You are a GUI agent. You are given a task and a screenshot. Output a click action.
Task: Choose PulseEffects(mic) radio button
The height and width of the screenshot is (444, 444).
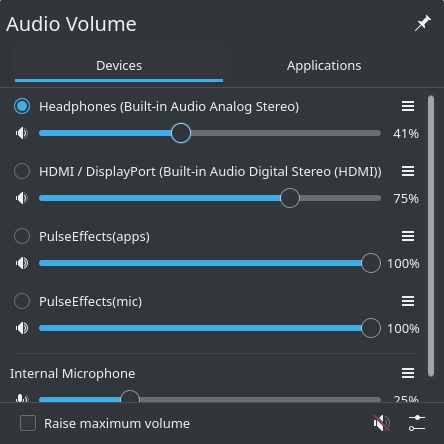[x=22, y=301]
